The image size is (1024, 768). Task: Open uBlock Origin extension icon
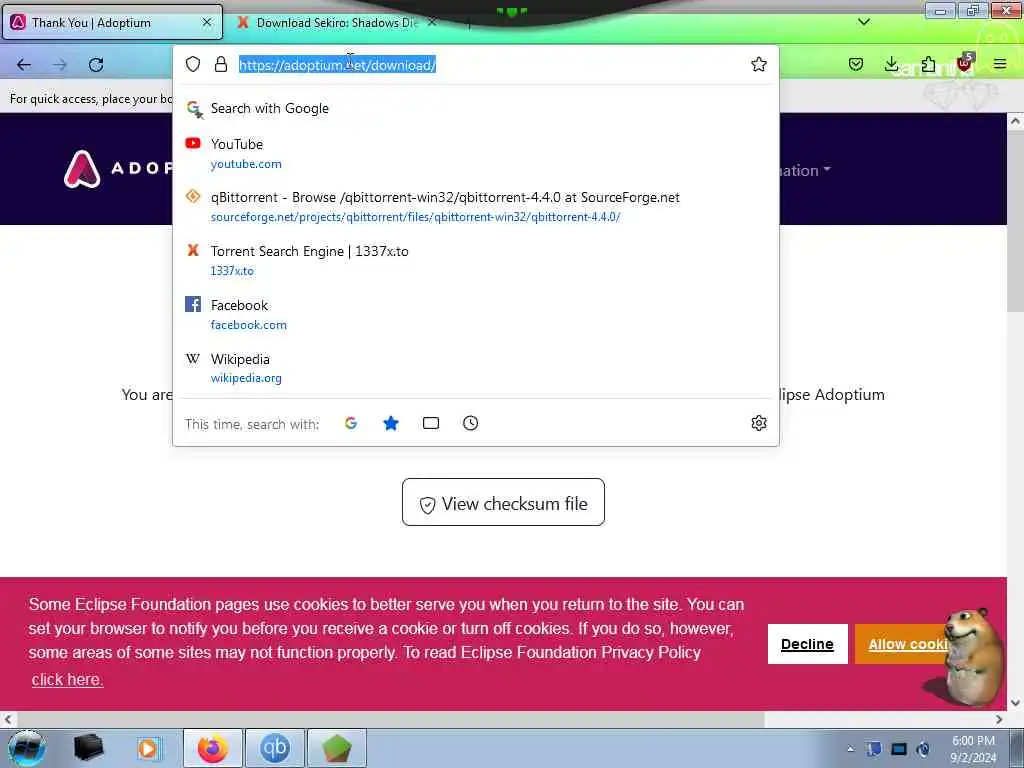pos(965,63)
